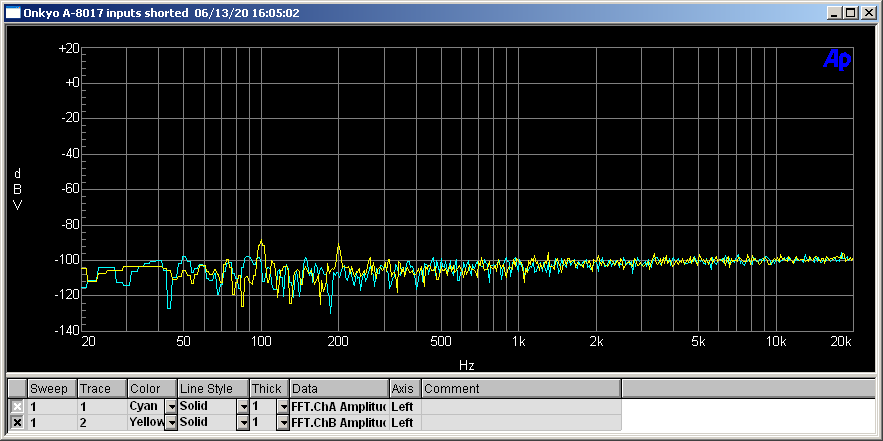This screenshot has height=441, width=883.
Task: Open Line Style dropdown in the Cyan row
Action: coord(243,406)
